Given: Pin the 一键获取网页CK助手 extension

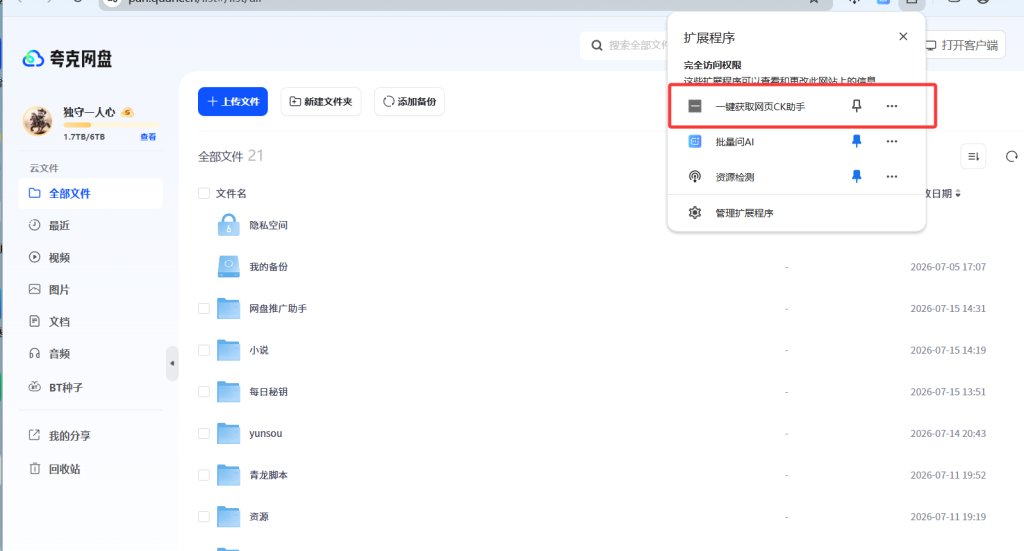Looking at the screenshot, I should click(856, 106).
